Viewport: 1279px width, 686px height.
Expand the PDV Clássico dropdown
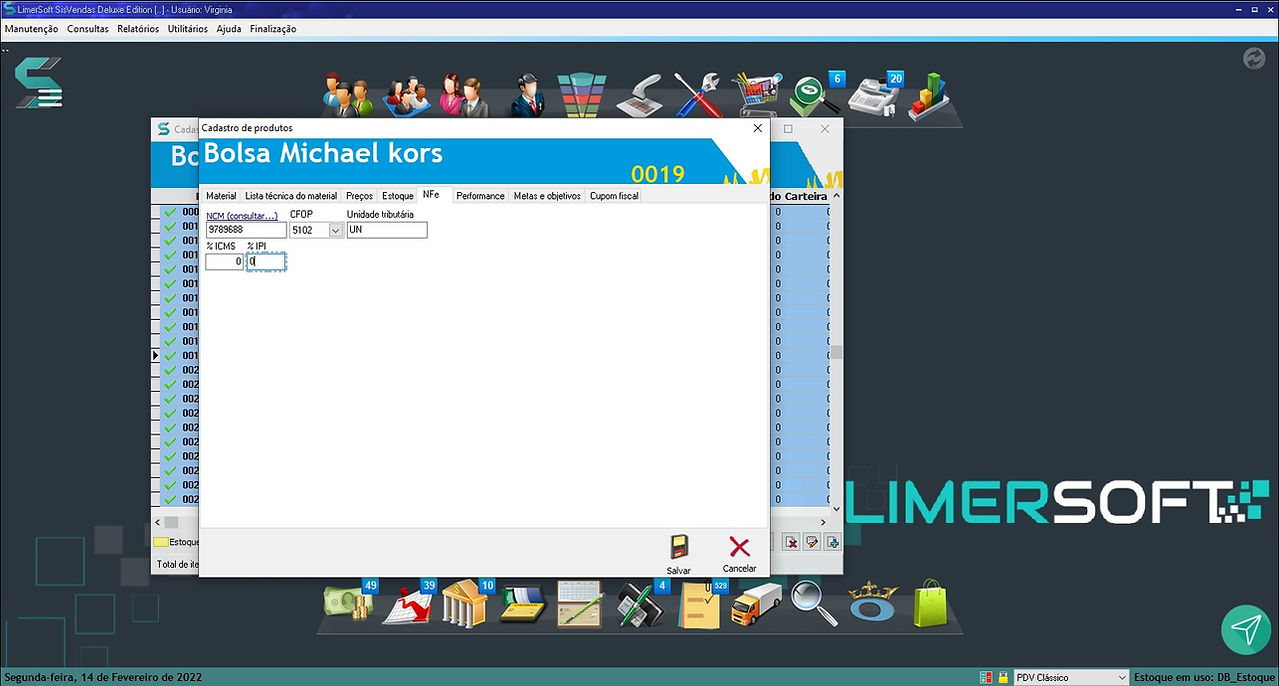pyautogui.click(x=1121, y=678)
